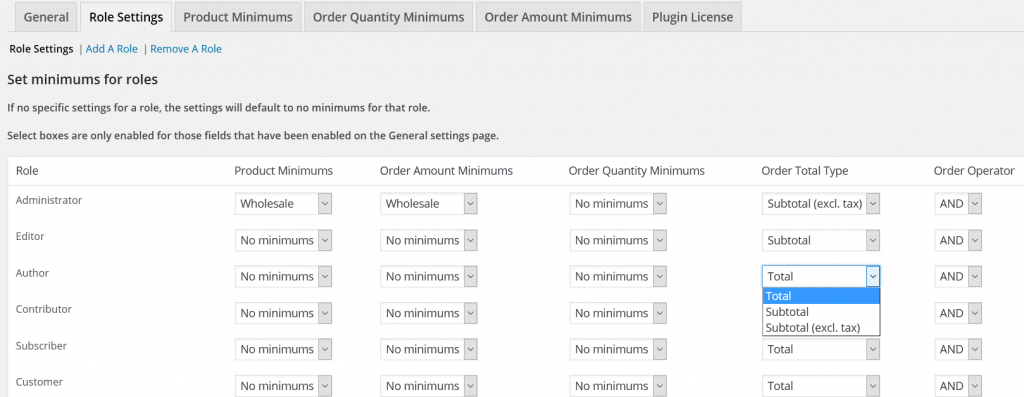
Task: Click the Contributor role name
Action: pyautogui.click(x=44, y=310)
